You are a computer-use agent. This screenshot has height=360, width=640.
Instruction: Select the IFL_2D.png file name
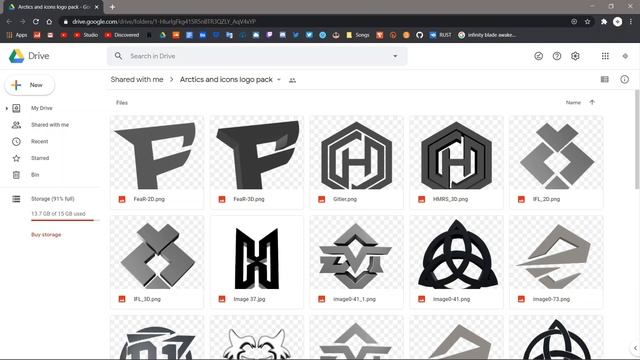[x=546, y=199]
